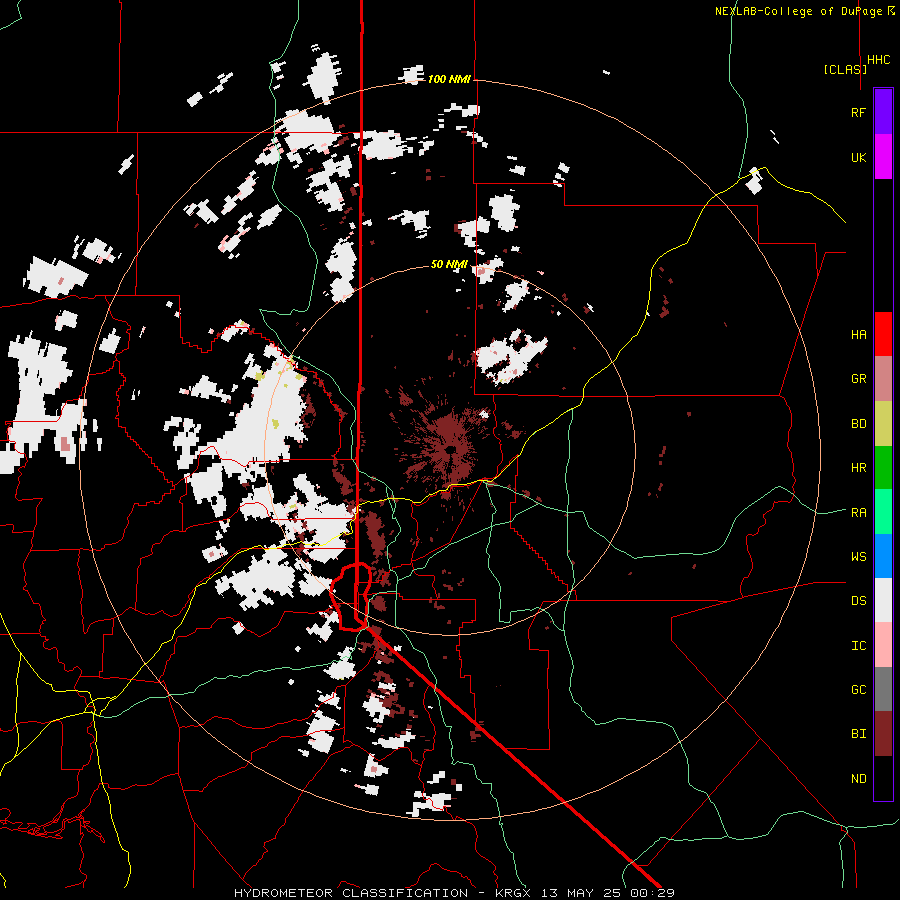Click the GR legend color block

tap(883, 379)
